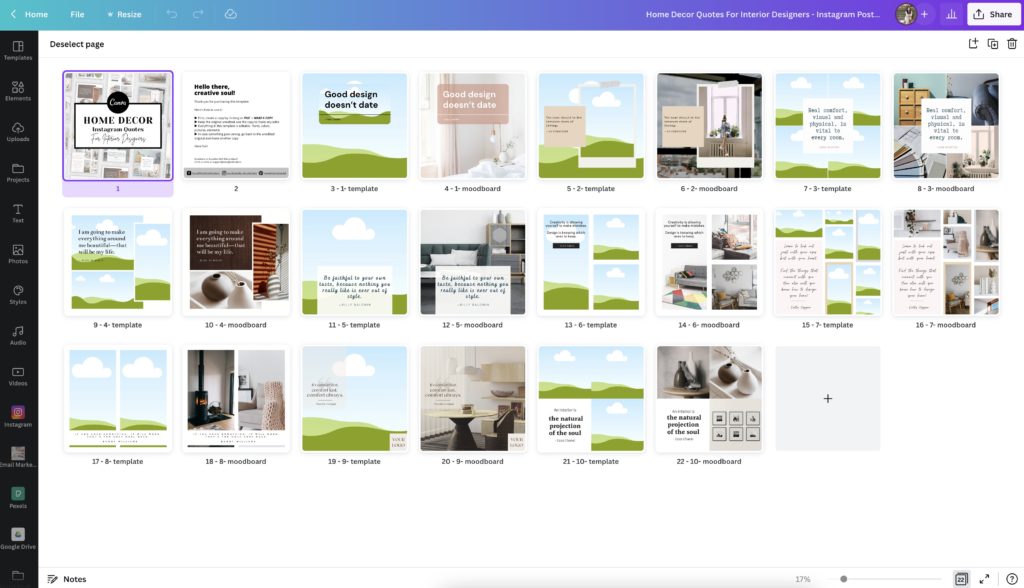This screenshot has width=1024, height=588.
Task: Select the 8 - 3- moodboard page
Action: tap(946, 125)
